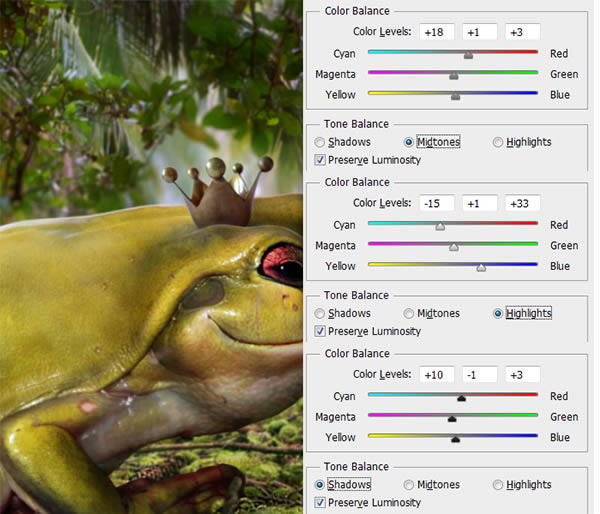Click Cyan-Red slider handle in the +10 panel

click(x=461, y=398)
